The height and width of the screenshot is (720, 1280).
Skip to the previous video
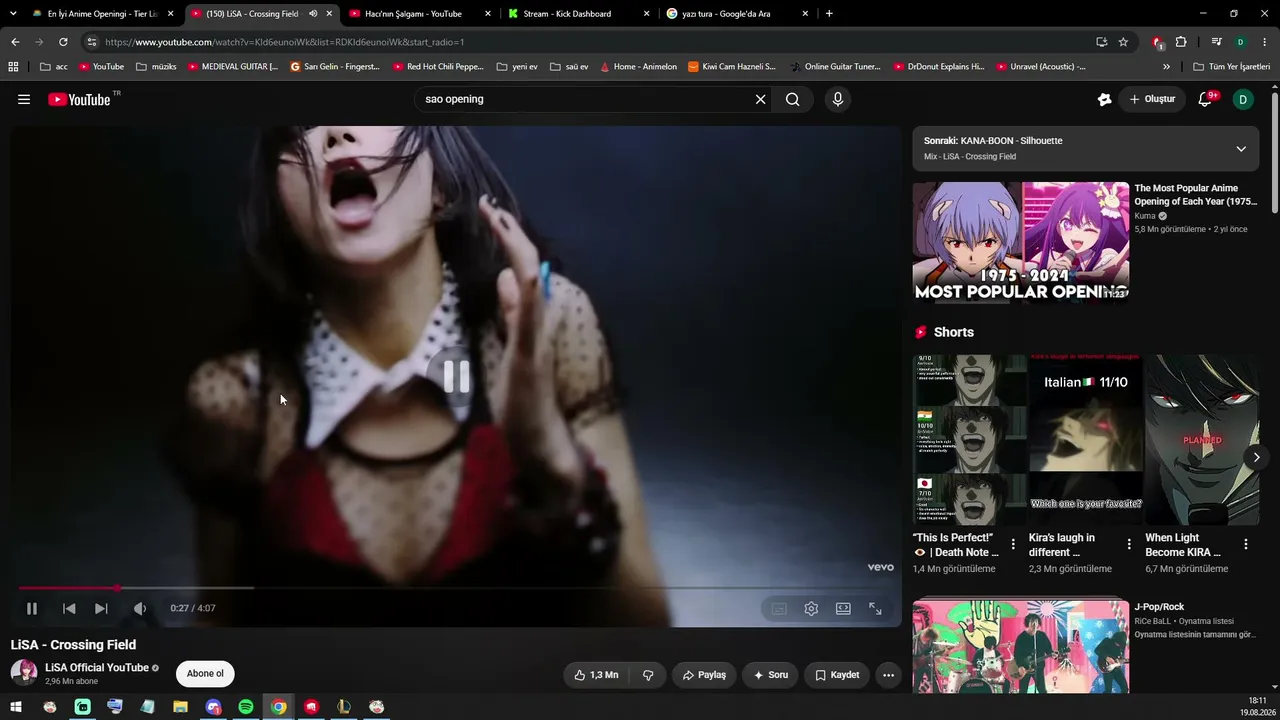[69, 608]
